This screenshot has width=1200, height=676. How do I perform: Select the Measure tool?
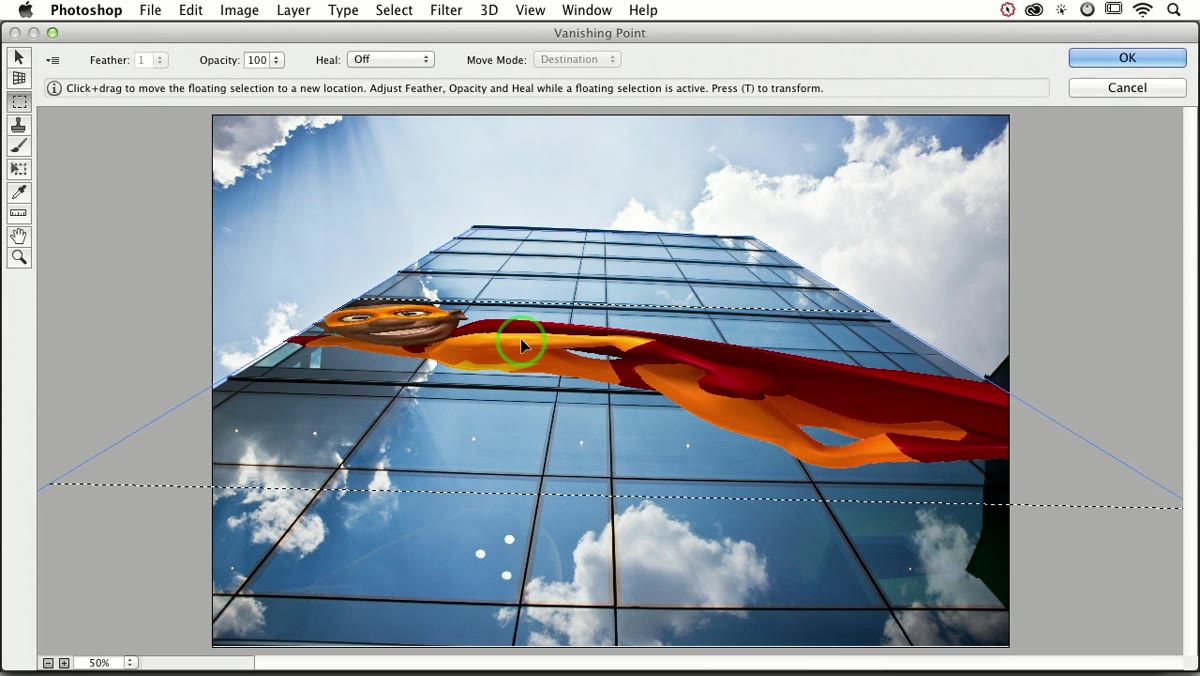click(19, 214)
